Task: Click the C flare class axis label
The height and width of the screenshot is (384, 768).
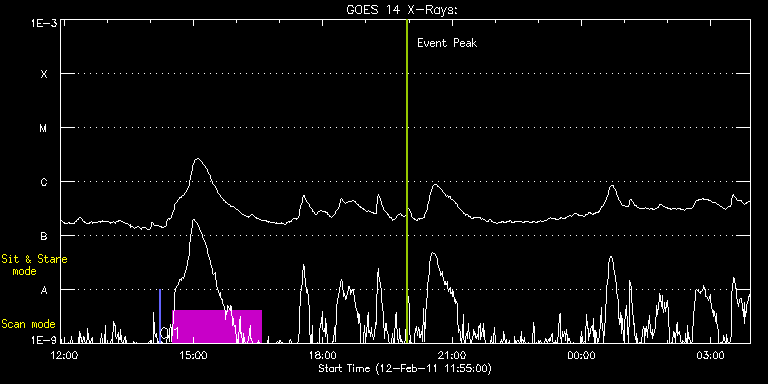Action: click(x=44, y=182)
